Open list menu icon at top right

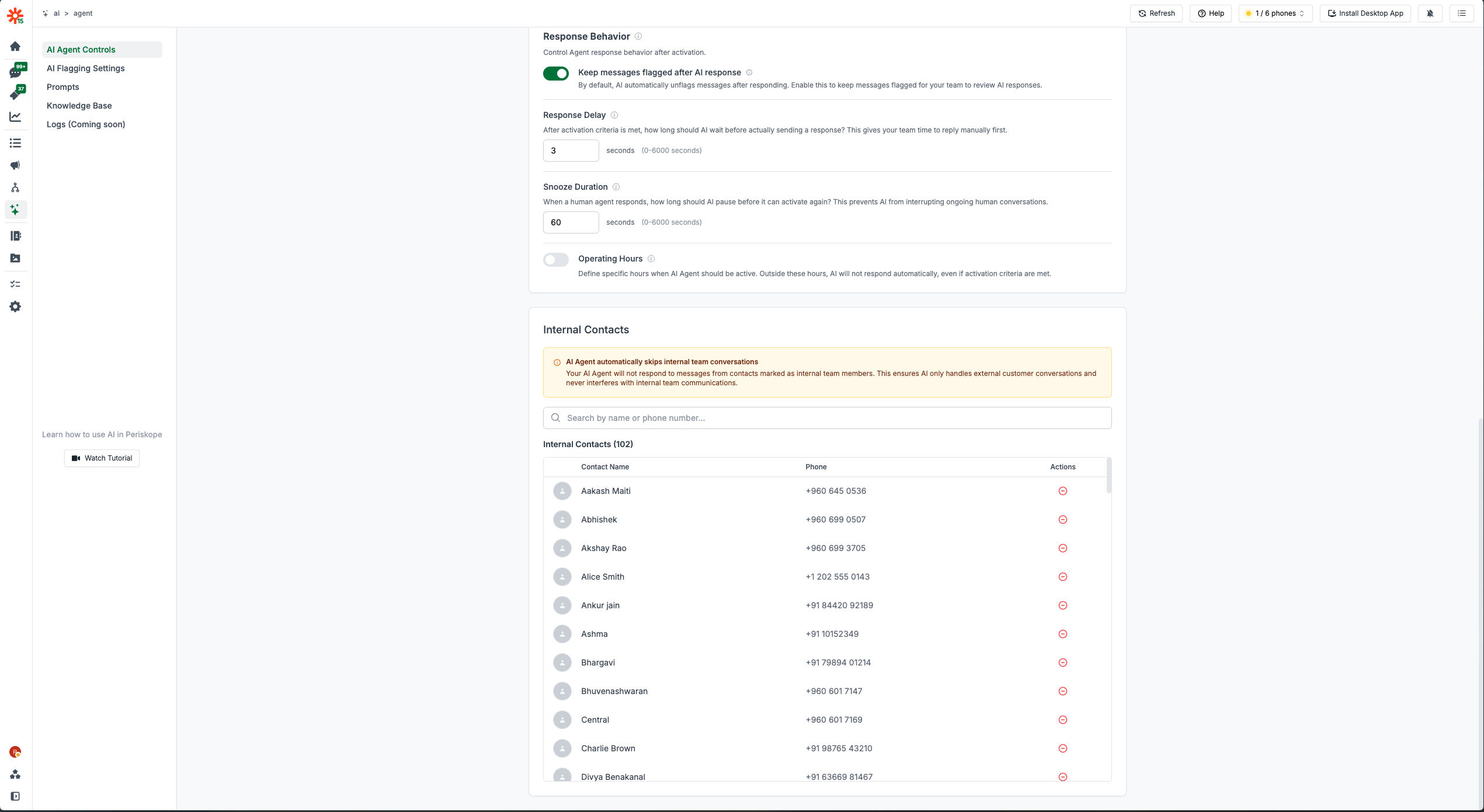point(1461,13)
